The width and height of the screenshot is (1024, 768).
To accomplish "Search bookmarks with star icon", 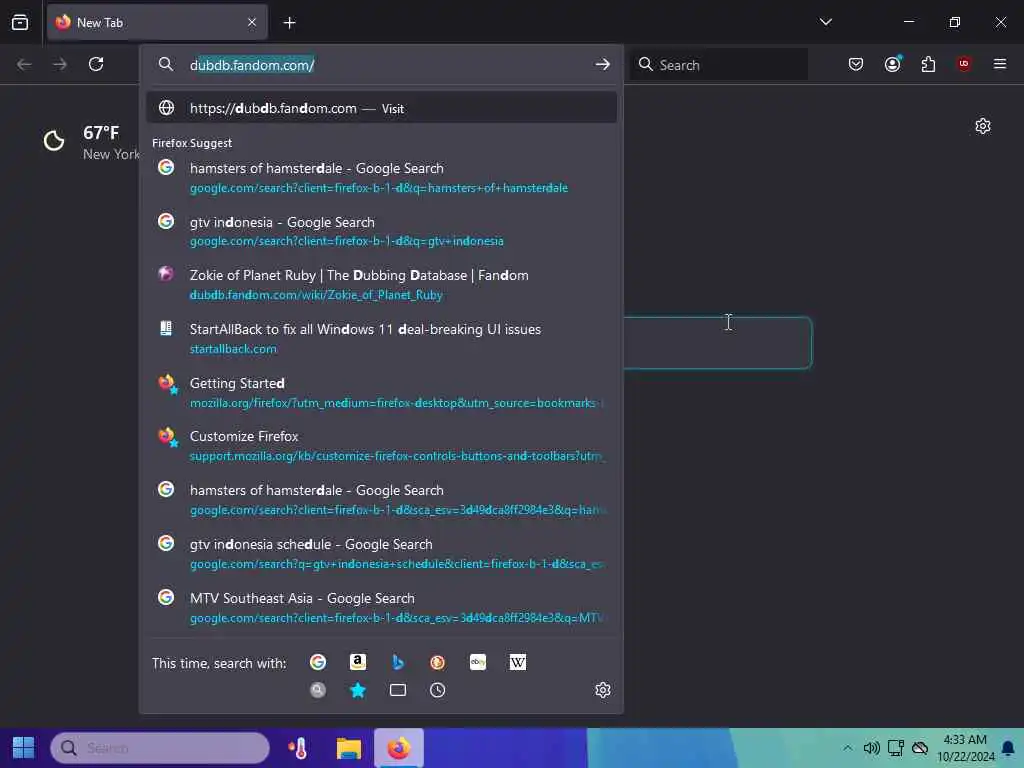I will pyautogui.click(x=358, y=690).
